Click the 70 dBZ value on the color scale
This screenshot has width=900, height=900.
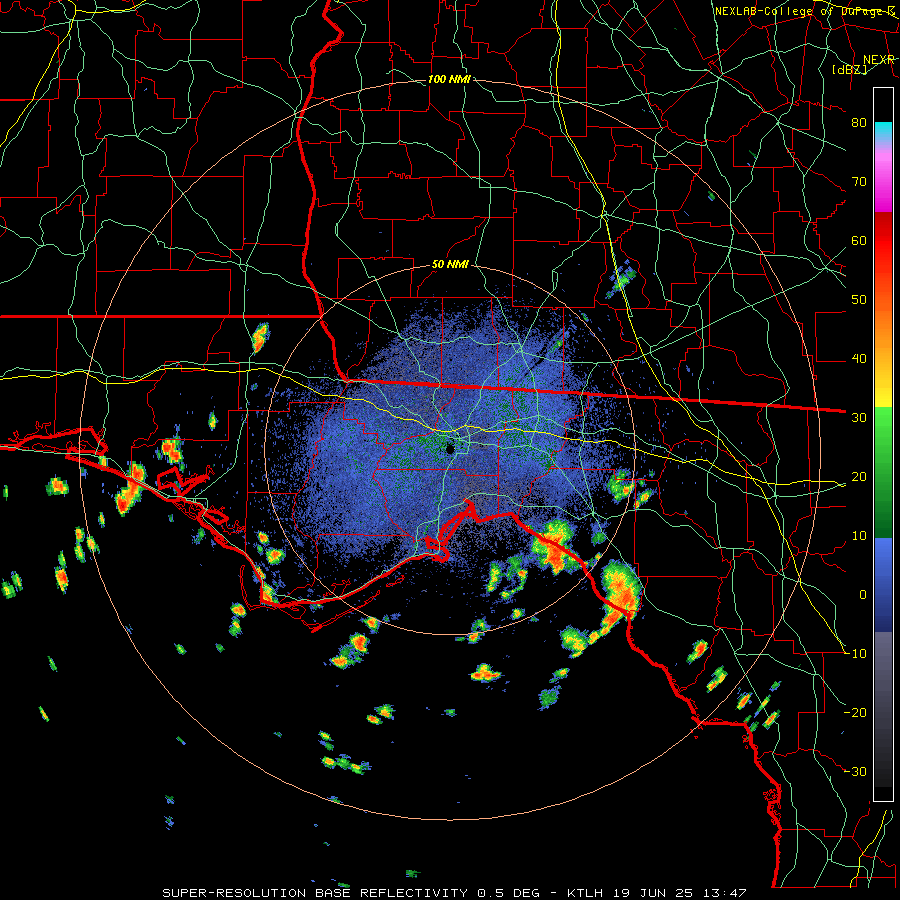pyautogui.click(x=859, y=181)
